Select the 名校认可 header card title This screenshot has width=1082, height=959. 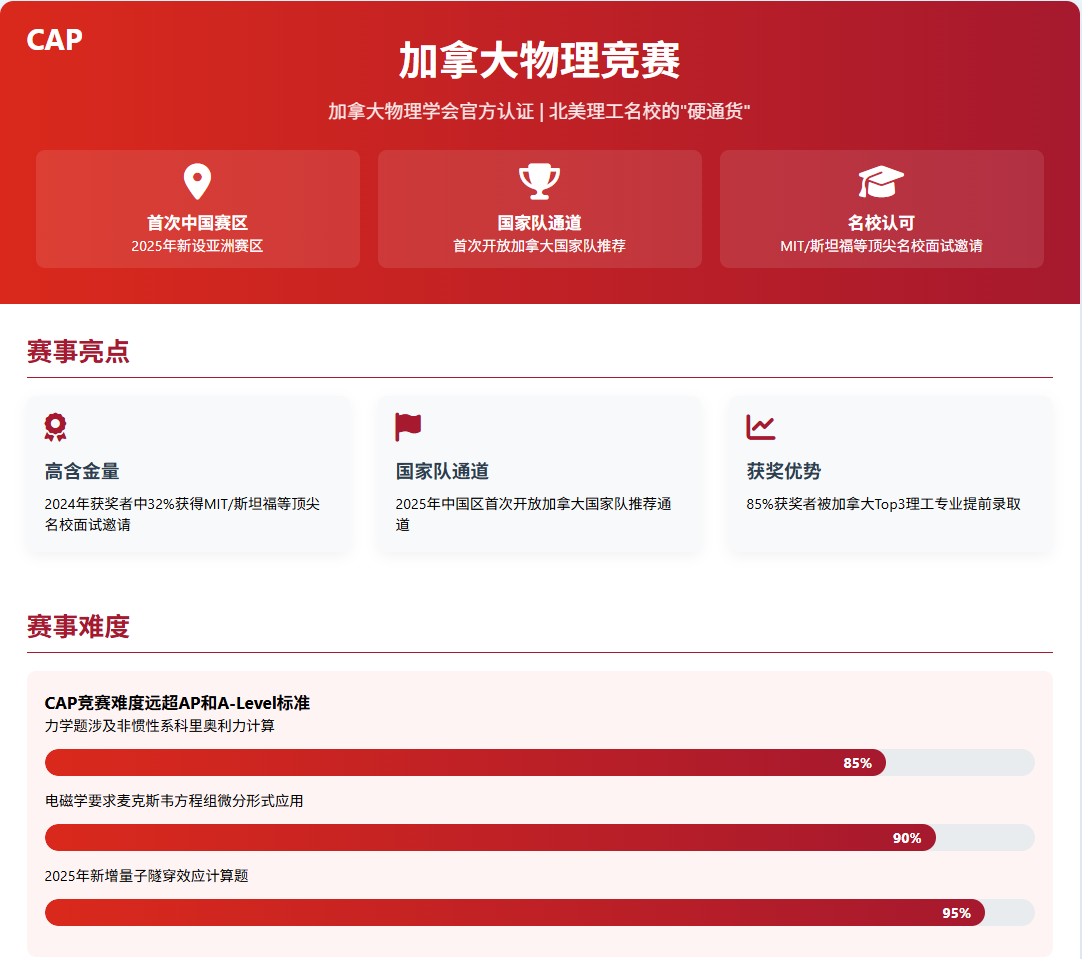point(881,223)
